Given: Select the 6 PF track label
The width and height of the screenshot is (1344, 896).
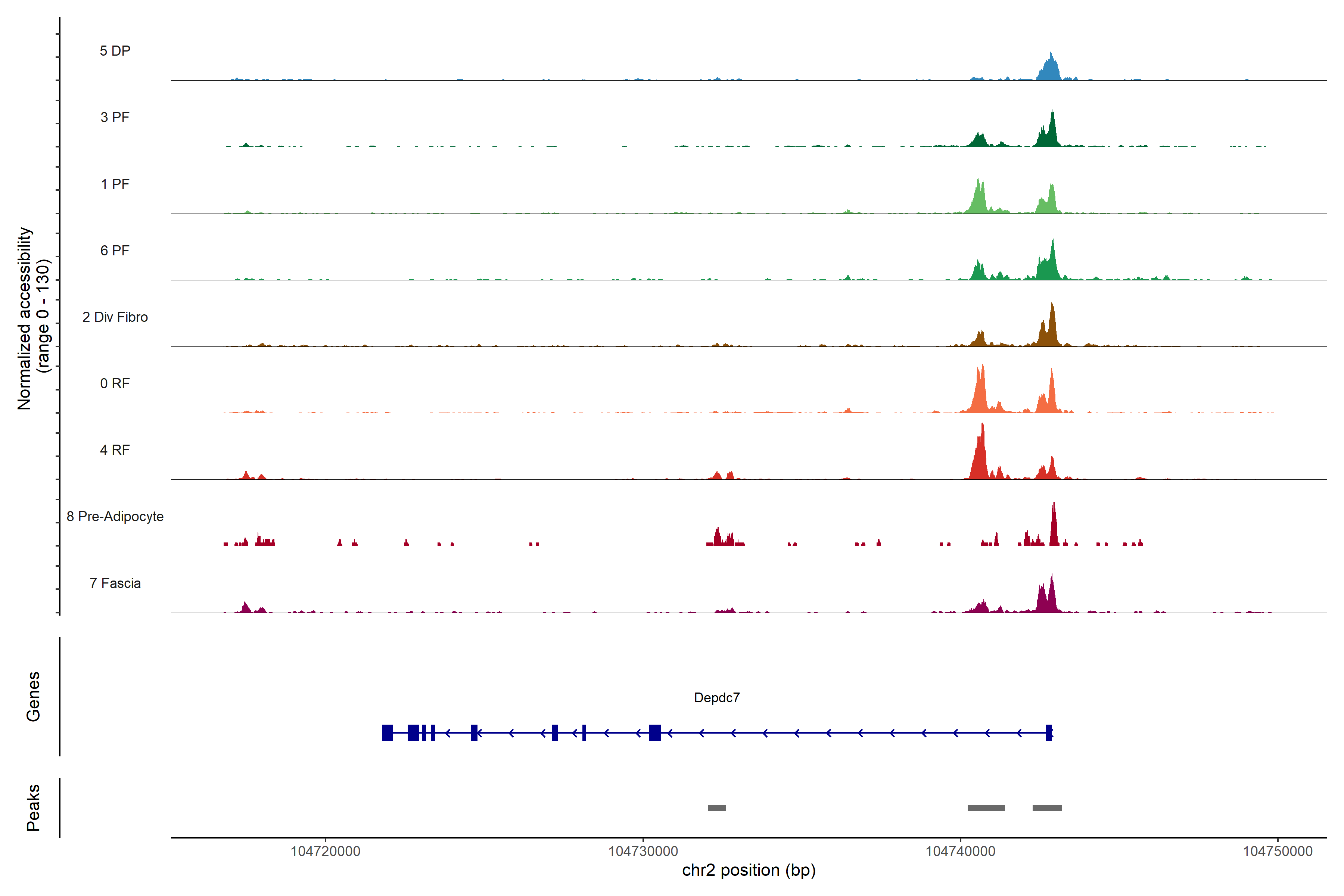Looking at the screenshot, I should pos(115,250).
